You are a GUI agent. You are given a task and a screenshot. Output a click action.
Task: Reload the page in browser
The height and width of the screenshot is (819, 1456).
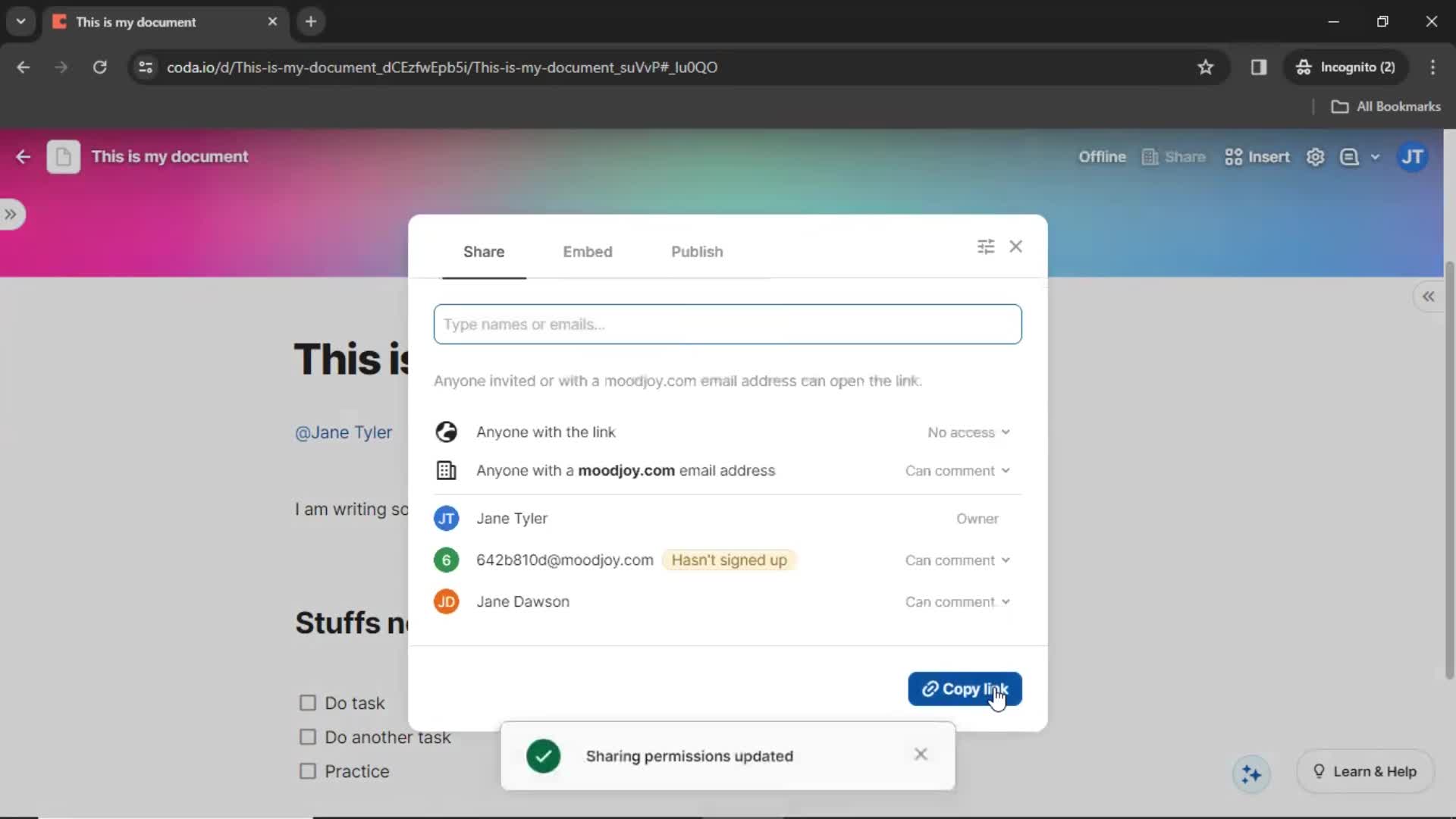pos(99,67)
